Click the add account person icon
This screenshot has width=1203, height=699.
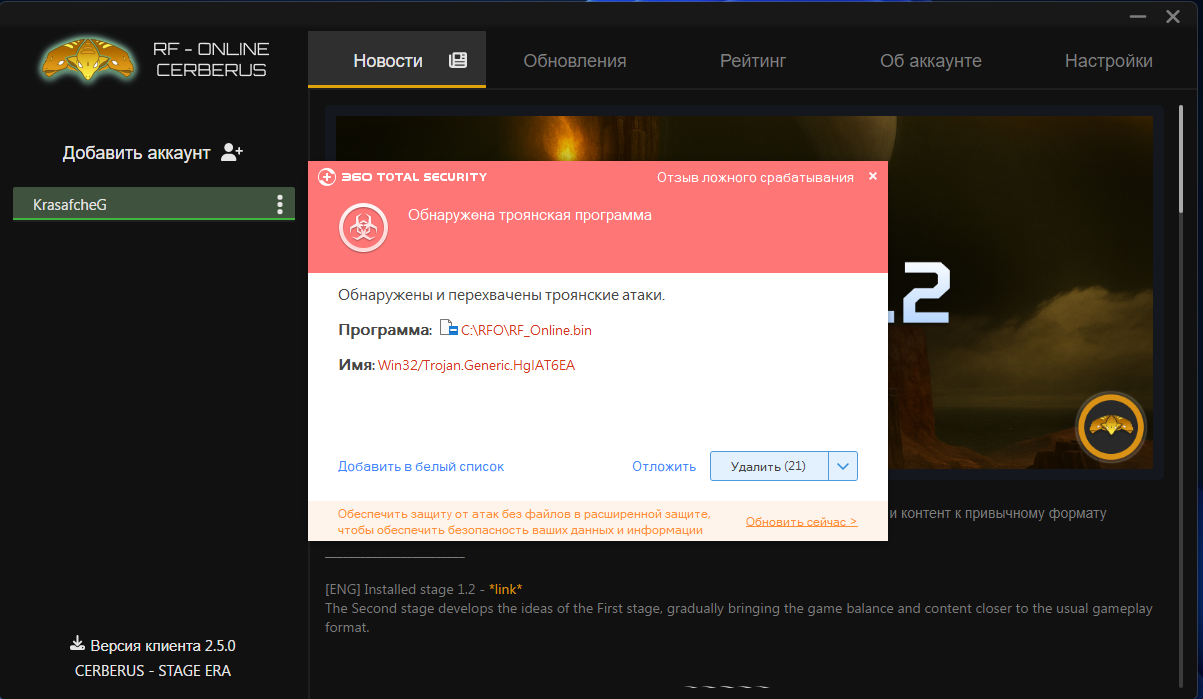coord(232,152)
